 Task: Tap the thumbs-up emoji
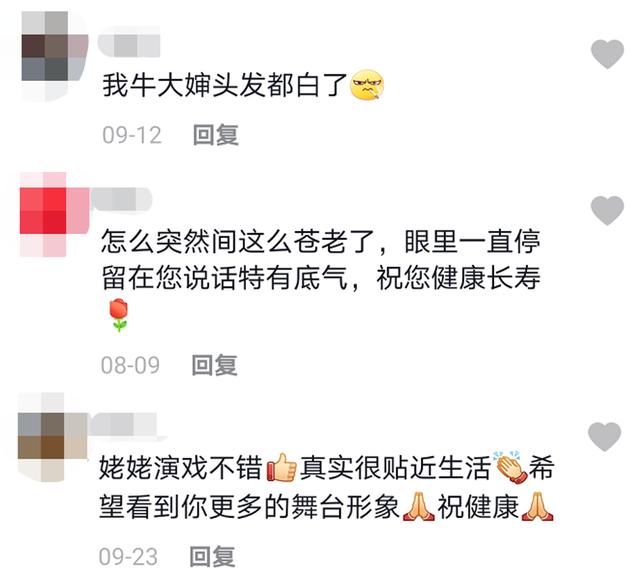(x=281, y=468)
